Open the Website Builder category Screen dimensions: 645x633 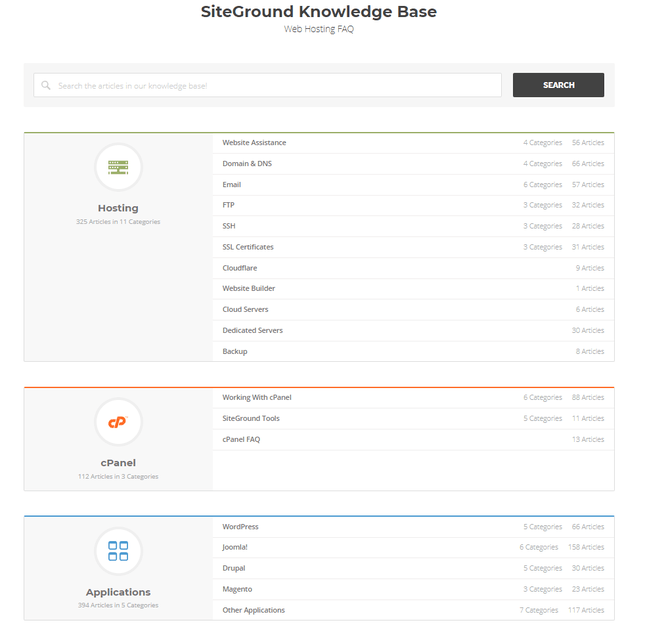coord(249,288)
